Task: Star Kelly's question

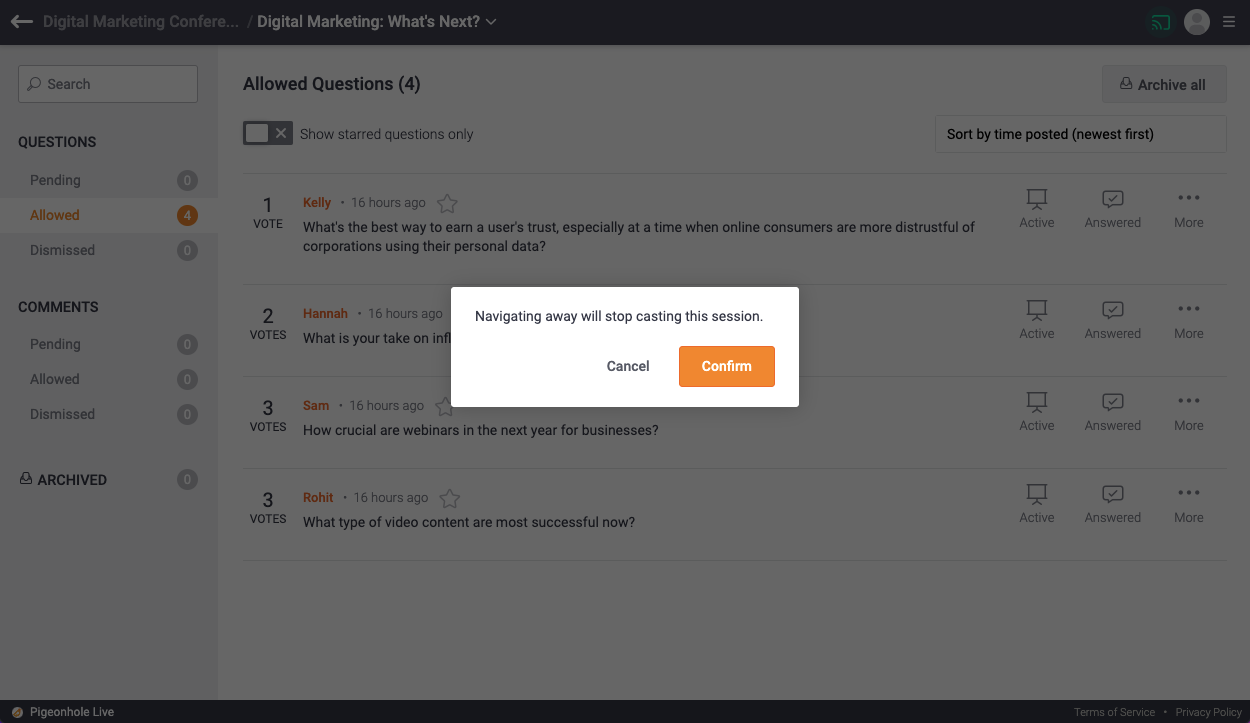Action: point(447,204)
